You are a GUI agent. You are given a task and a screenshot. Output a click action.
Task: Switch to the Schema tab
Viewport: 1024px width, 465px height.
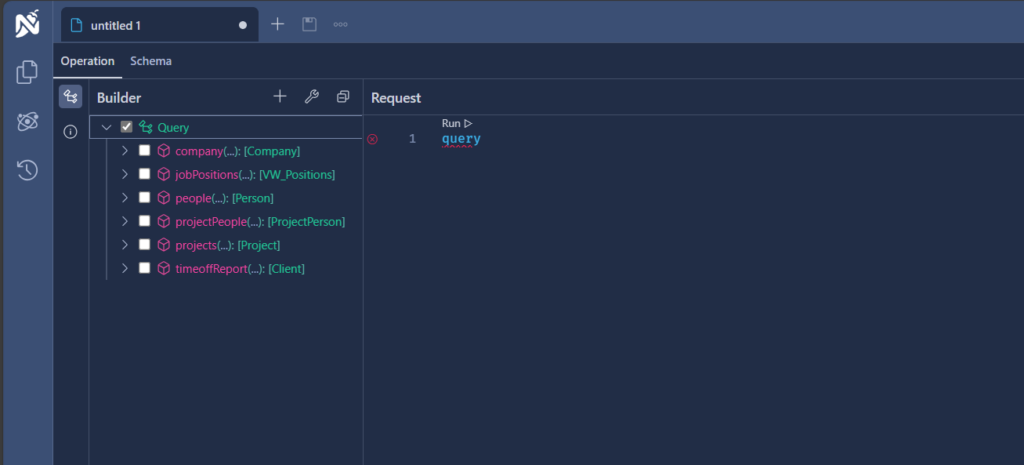pyautogui.click(x=151, y=61)
